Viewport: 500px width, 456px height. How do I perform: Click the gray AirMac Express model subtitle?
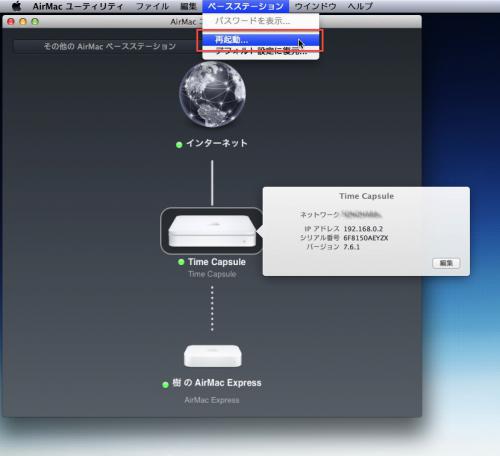coord(212,400)
